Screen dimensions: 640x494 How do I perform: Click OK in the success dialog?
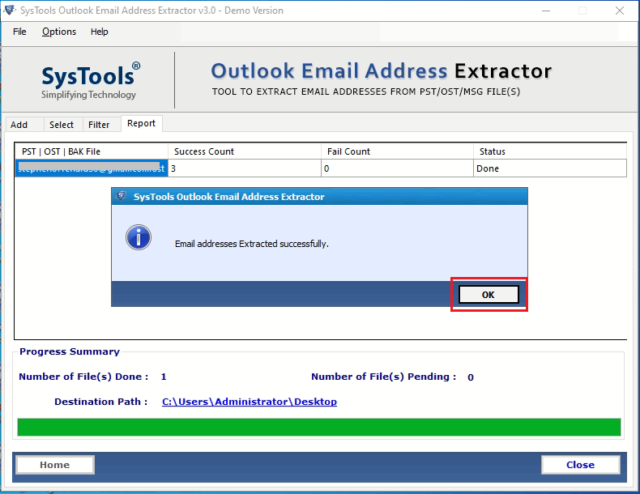[x=489, y=294]
